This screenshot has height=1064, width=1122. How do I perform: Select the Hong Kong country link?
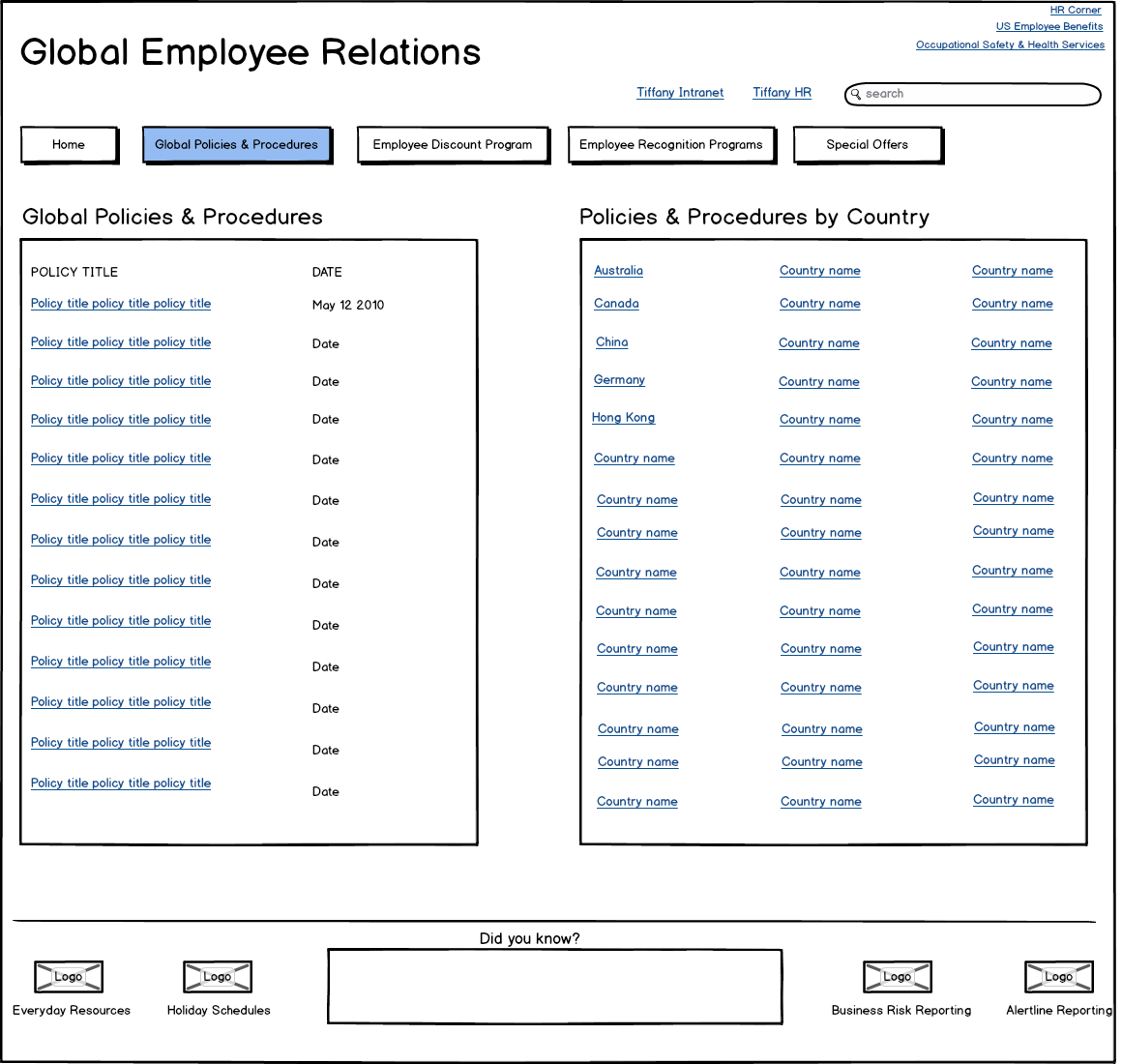(623, 418)
